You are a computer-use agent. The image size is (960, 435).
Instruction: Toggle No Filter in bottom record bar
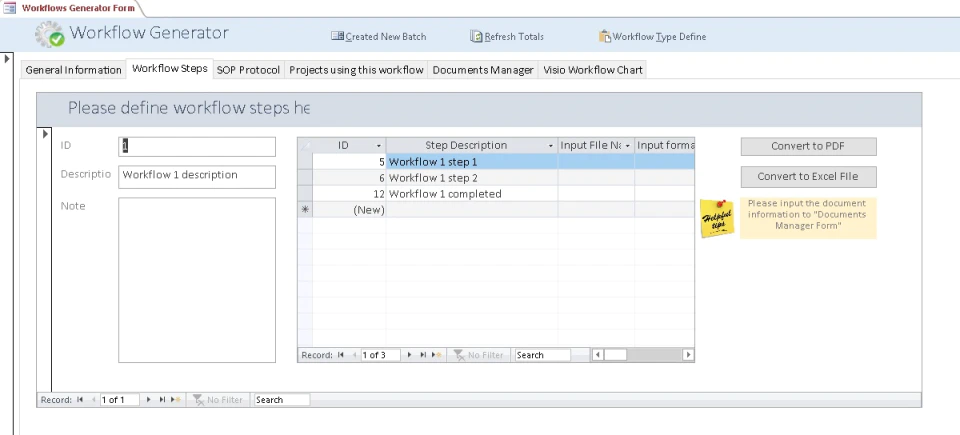click(218, 399)
